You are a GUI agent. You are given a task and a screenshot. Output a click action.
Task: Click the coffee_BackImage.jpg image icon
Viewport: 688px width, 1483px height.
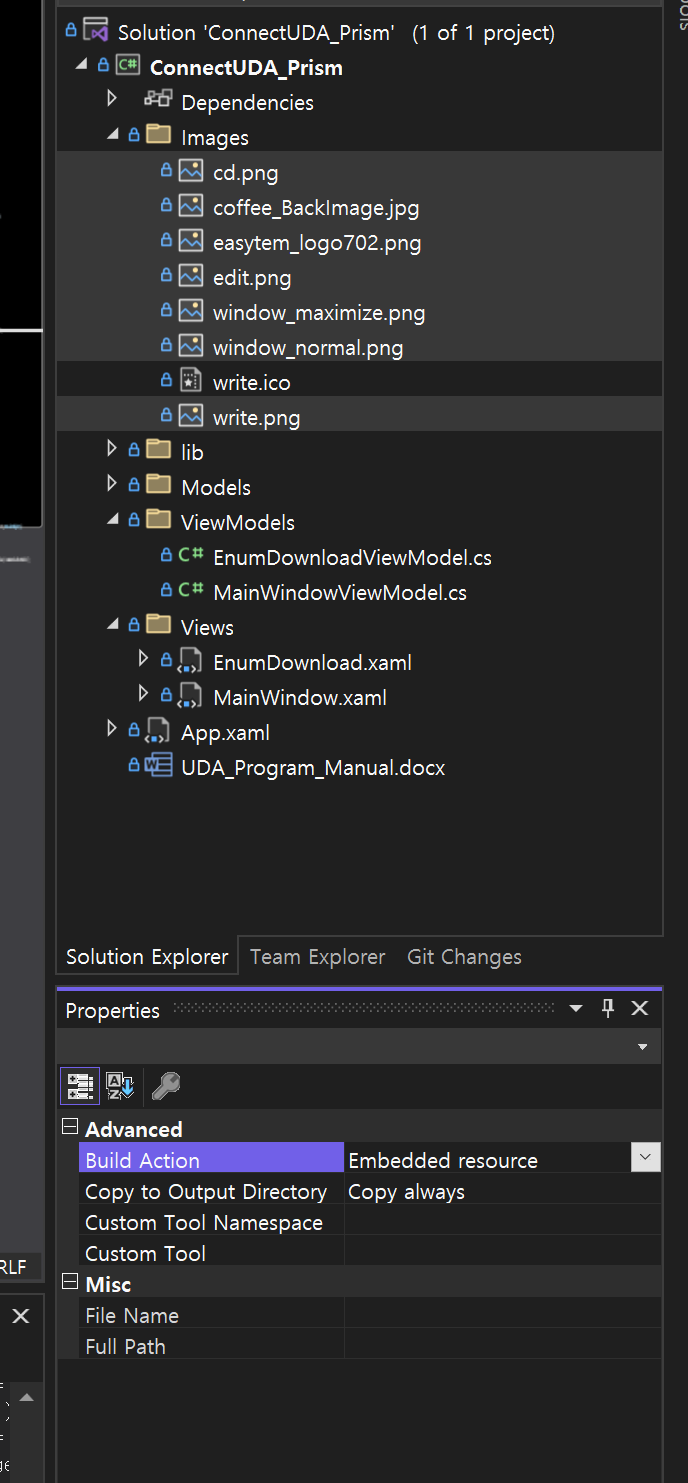[x=191, y=206]
